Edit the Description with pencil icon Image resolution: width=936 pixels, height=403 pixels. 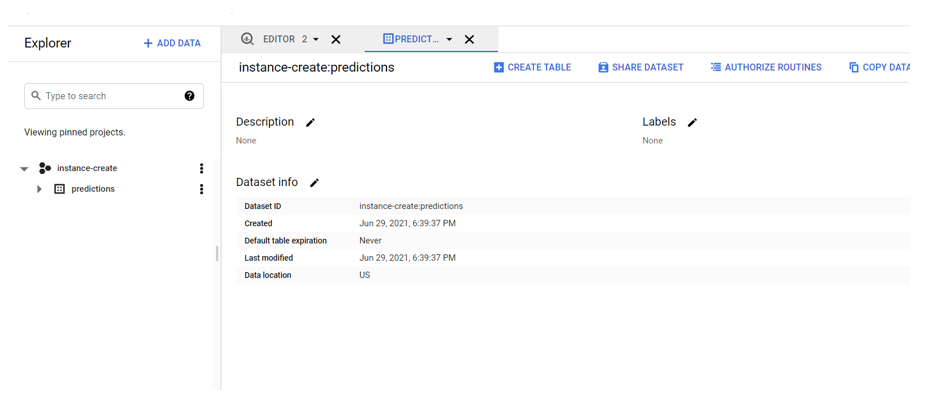310,122
